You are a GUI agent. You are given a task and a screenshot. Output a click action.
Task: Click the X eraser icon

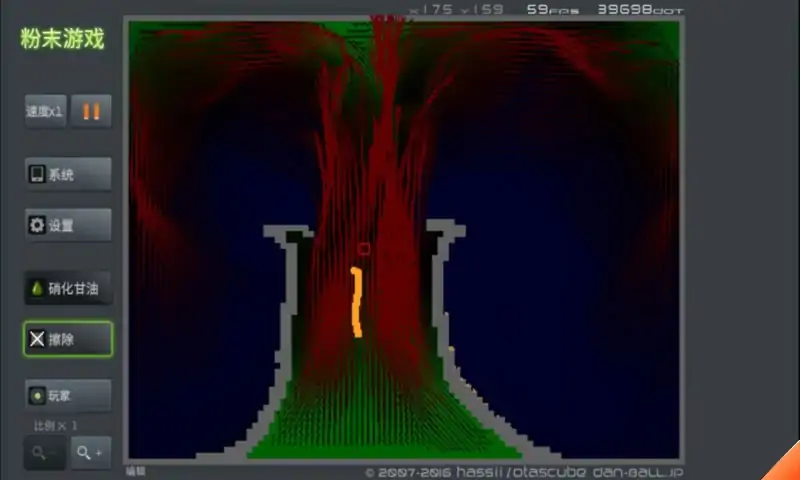pyautogui.click(x=37, y=340)
